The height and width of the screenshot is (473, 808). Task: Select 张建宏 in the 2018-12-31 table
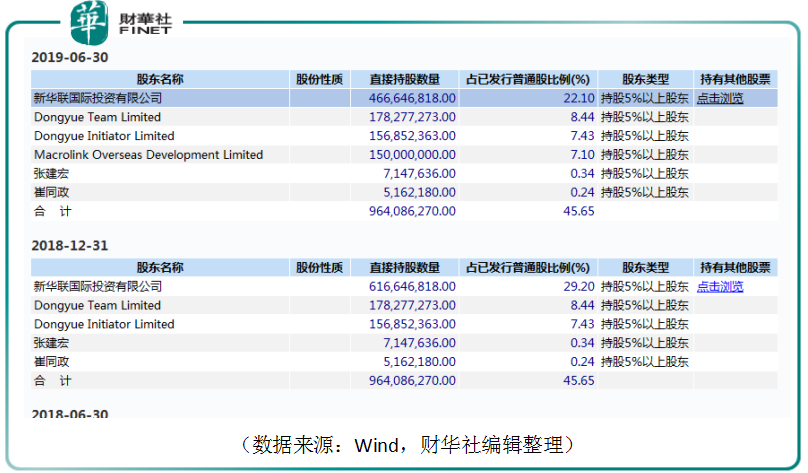[x=51, y=343]
